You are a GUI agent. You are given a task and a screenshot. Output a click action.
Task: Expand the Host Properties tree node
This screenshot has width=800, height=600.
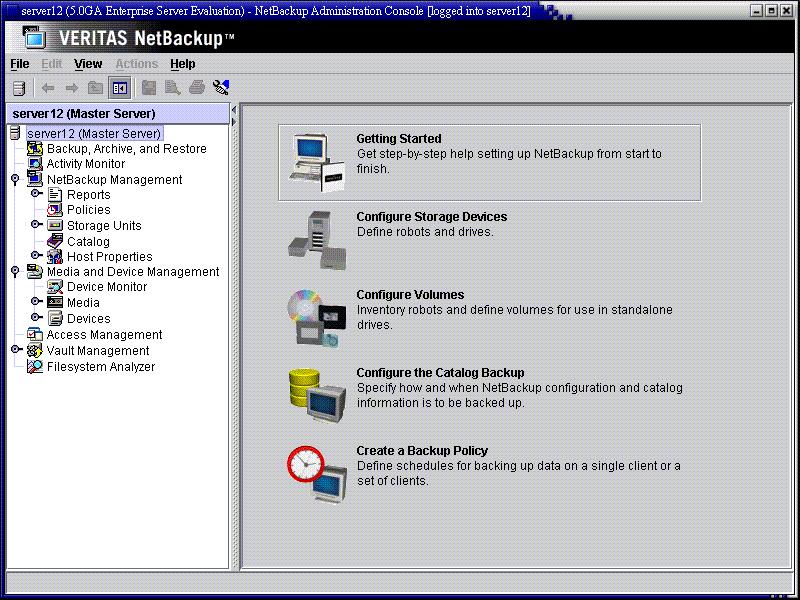point(36,255)
